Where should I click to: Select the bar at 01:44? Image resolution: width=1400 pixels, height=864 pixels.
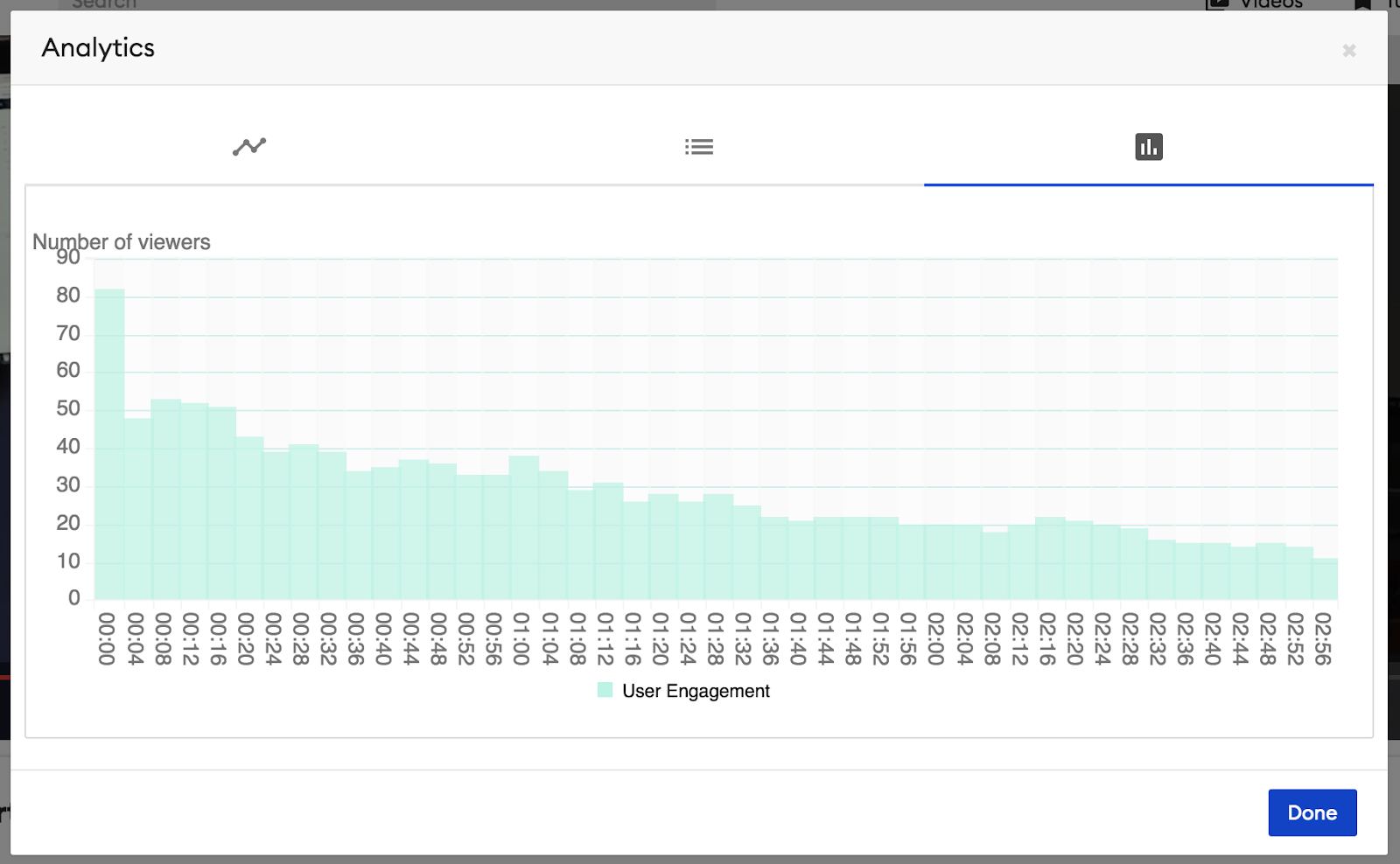pos(828,558)
